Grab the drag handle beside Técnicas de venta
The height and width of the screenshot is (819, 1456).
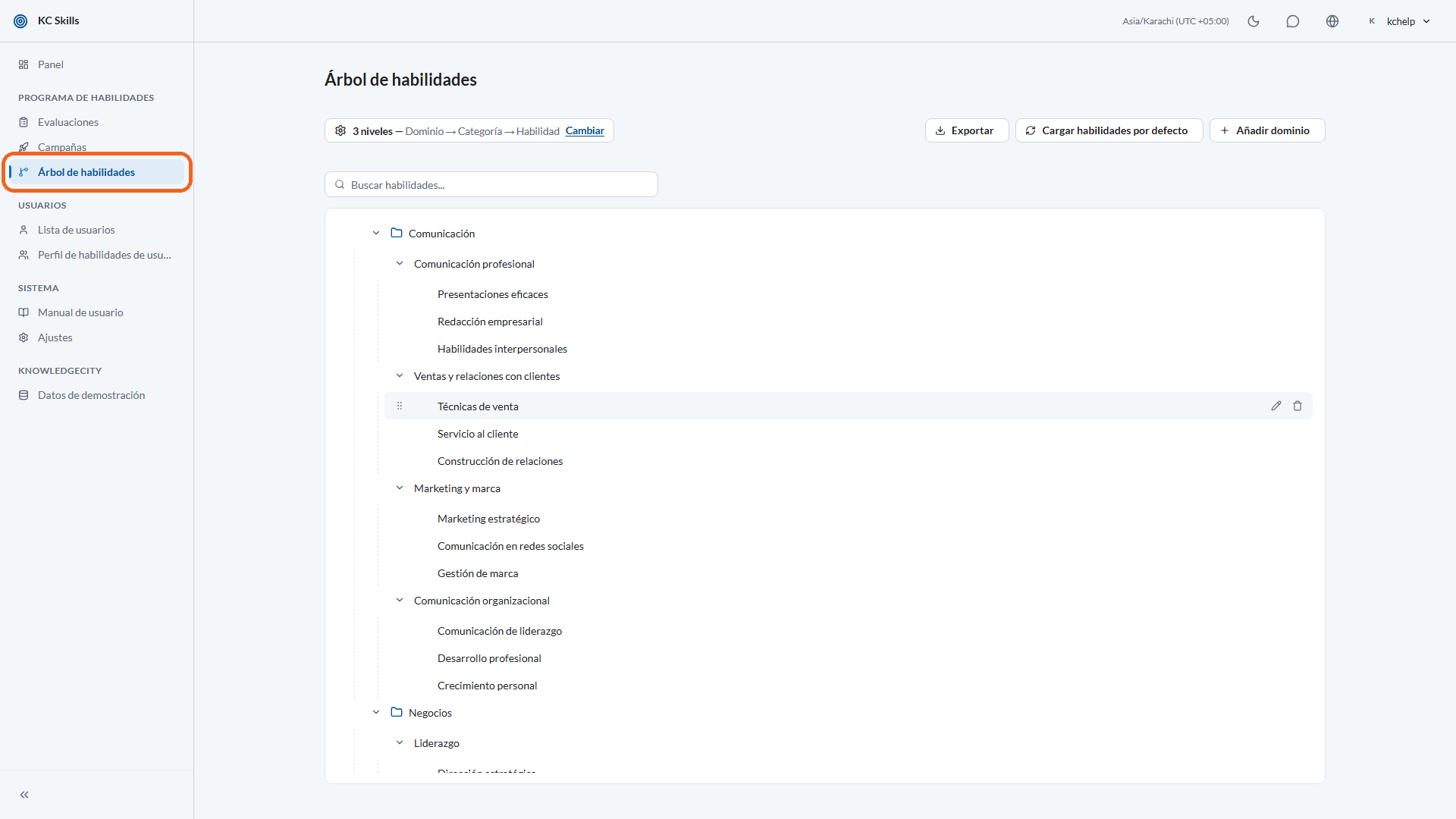tap(400, 406)
